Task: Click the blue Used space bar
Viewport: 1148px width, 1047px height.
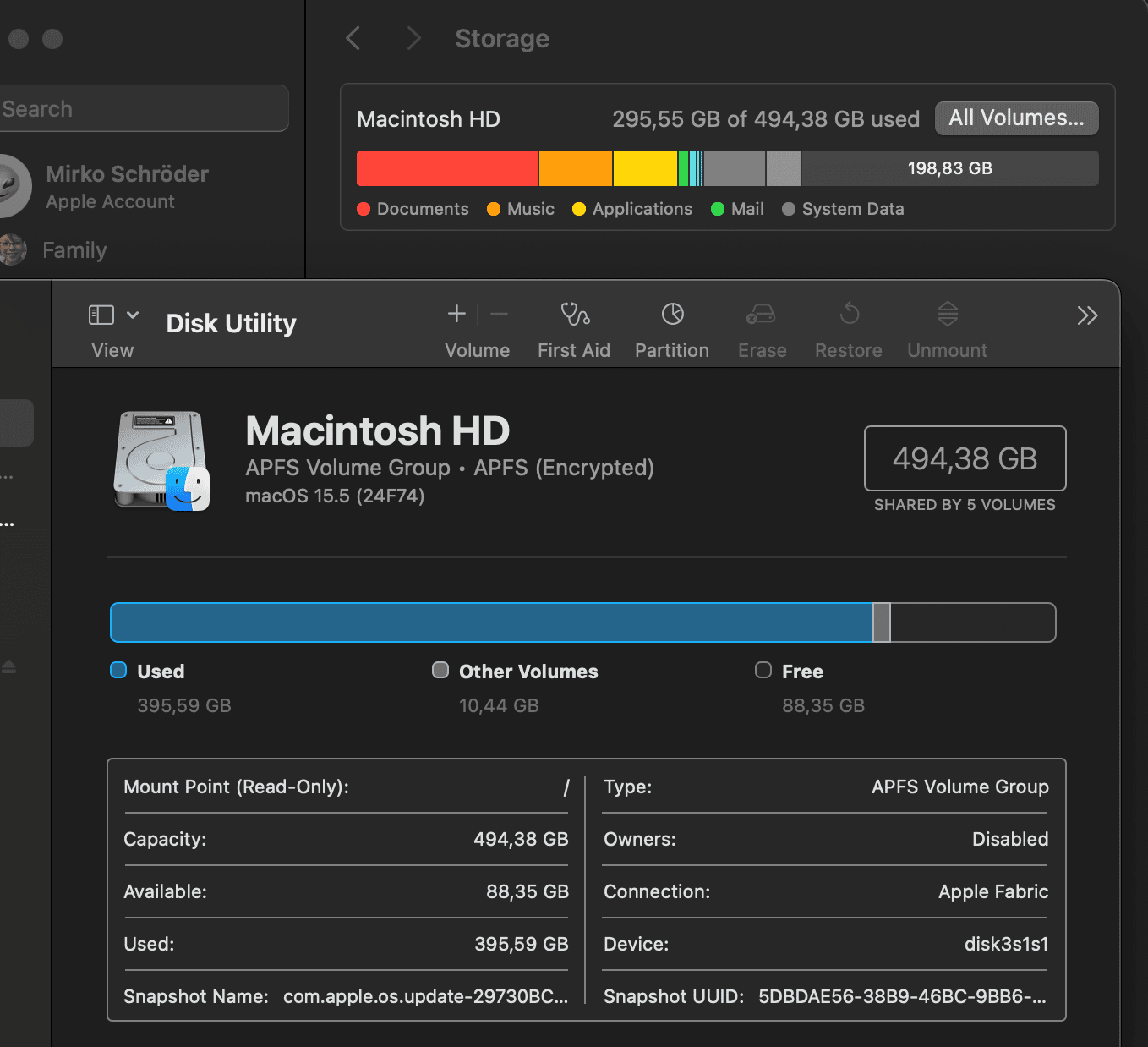Action: (490, 622)
